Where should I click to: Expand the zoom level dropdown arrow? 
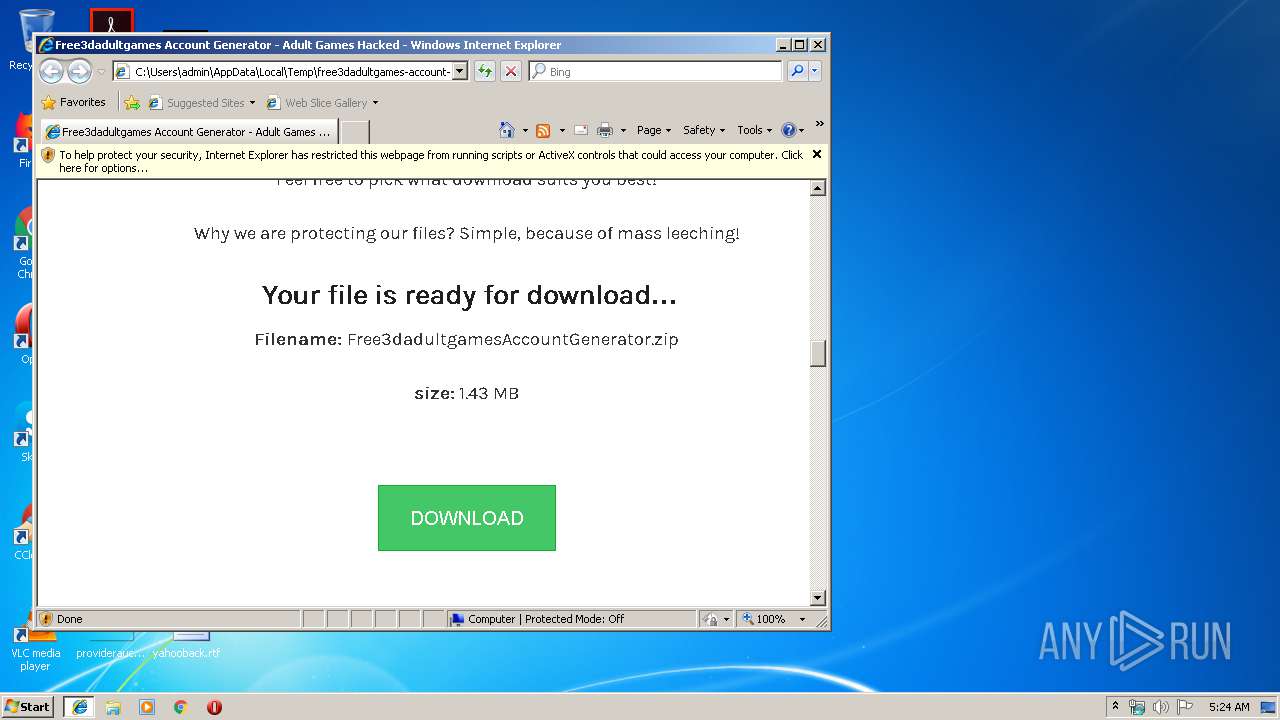coord(802,619)
